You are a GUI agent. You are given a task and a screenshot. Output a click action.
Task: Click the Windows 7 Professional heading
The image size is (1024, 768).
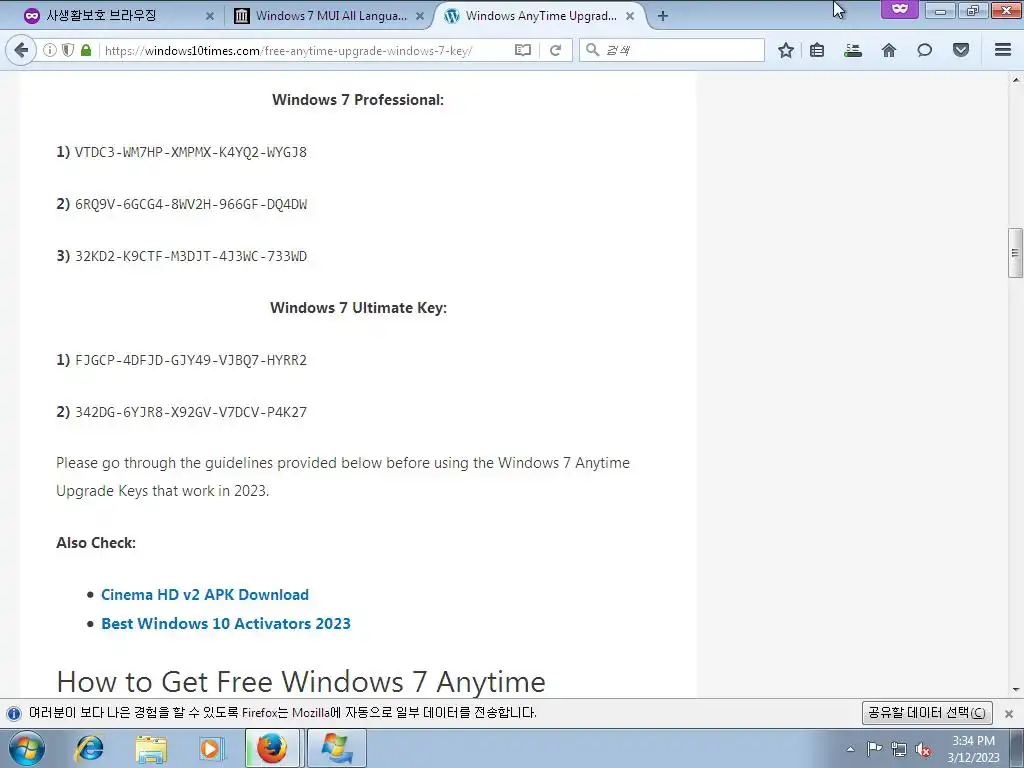coord(358,100)
